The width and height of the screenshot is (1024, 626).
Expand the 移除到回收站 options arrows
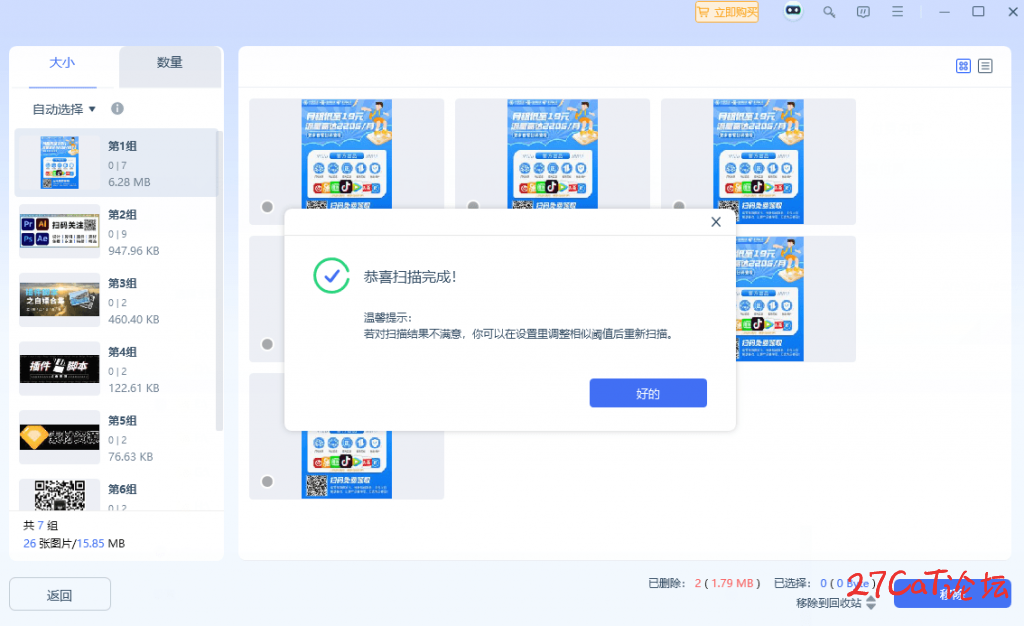click(x=870, y=604)
